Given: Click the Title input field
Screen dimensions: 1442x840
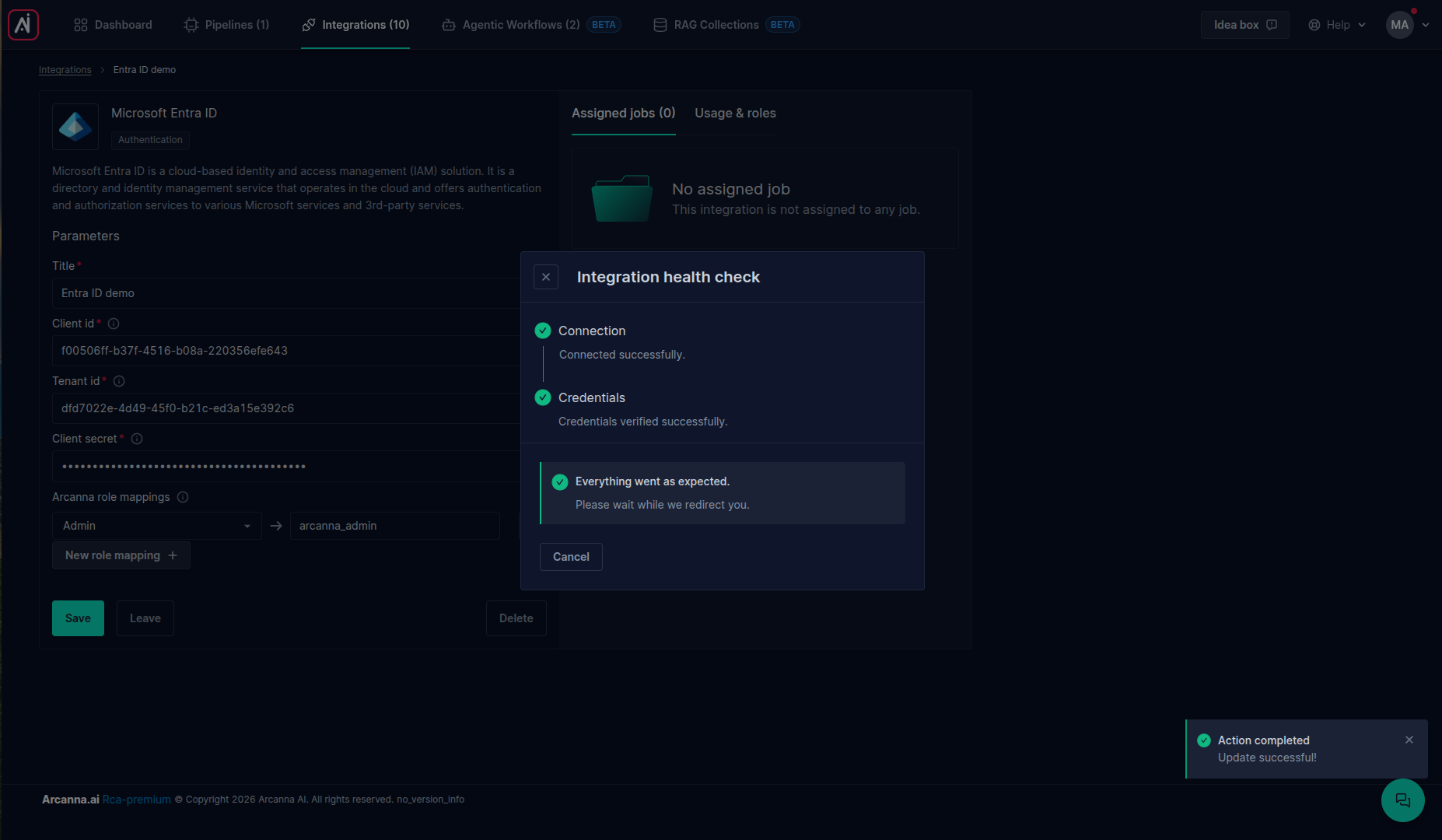Looking at the screenshot, I should click(x=286, y=293).
